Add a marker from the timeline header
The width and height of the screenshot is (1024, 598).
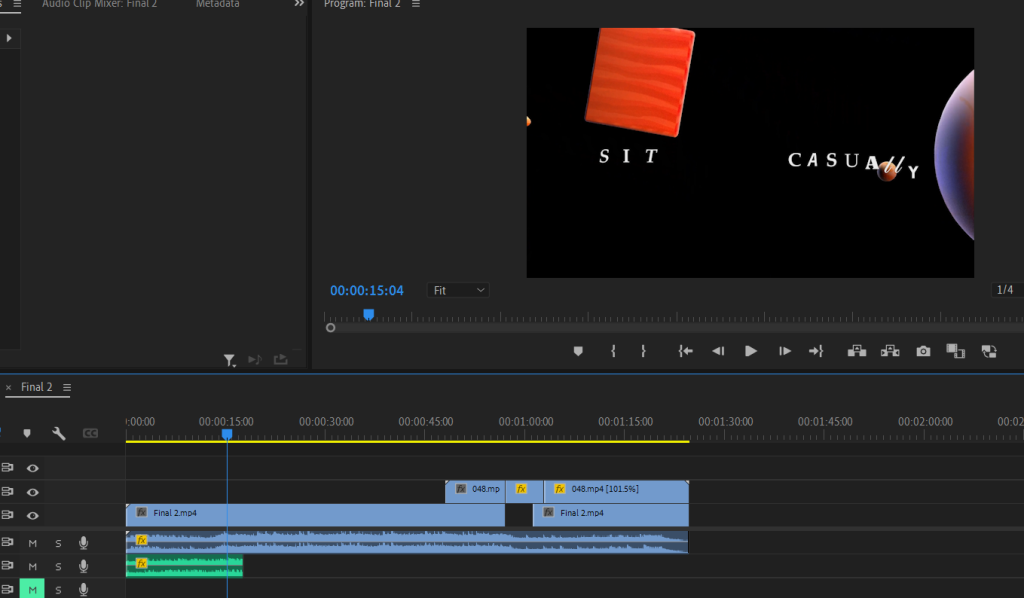point(27,433)
